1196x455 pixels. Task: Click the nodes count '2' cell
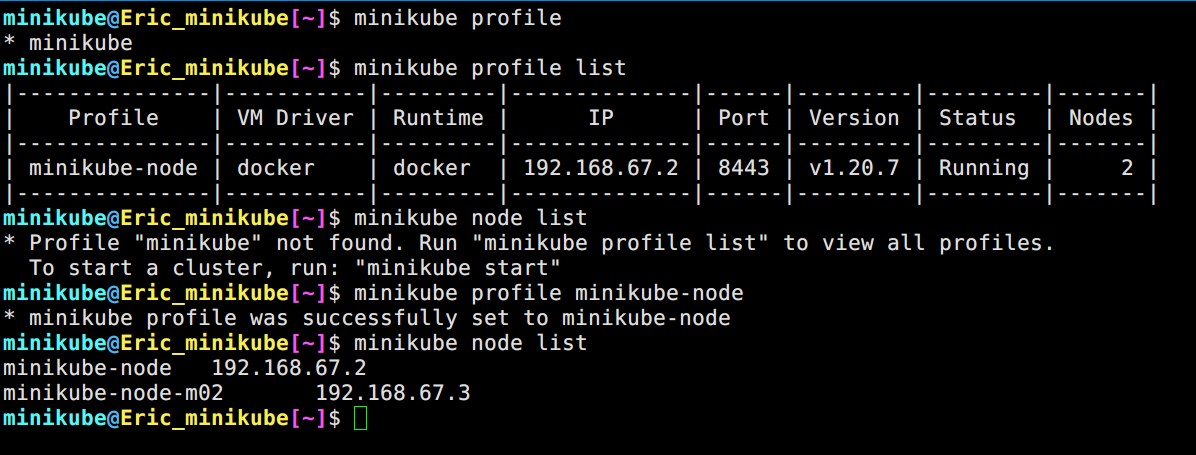pyautogui.click(x=1127, y=168)
